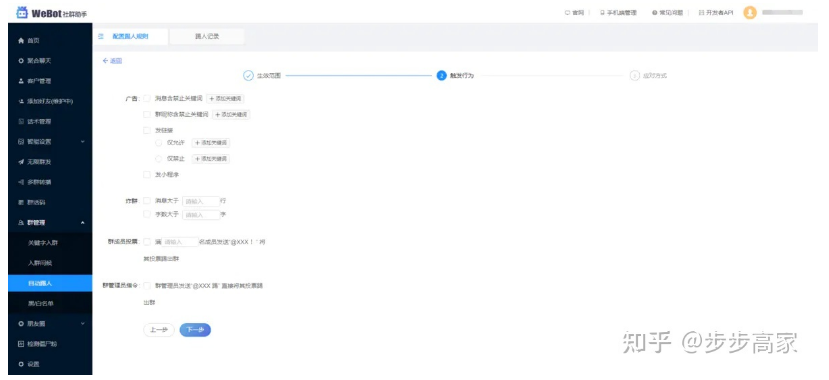829x380 pixels.
Task: Click the WeBot robot logo
Action: coord(22,13)
